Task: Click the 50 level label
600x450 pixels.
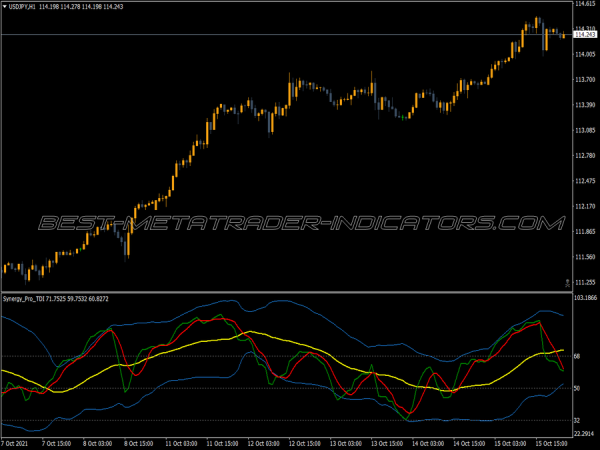Action: 577,388
